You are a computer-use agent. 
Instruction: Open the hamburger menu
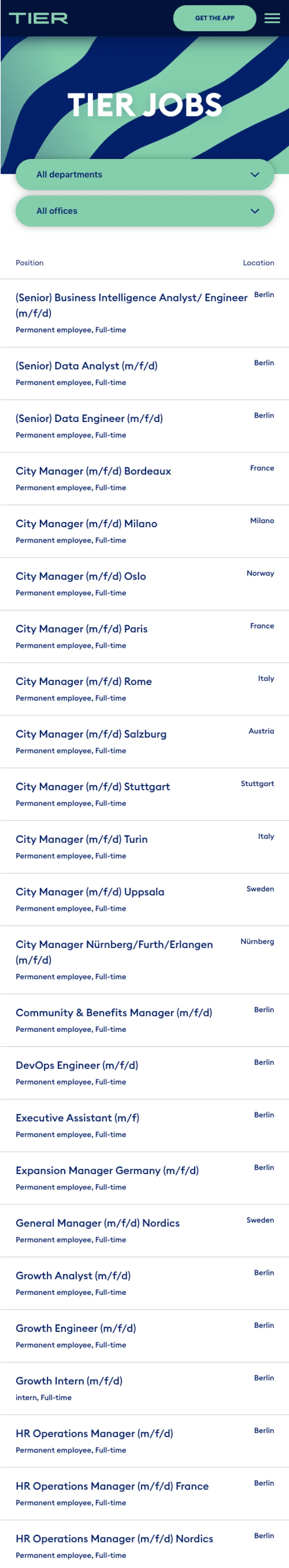[x=272, y=18]
